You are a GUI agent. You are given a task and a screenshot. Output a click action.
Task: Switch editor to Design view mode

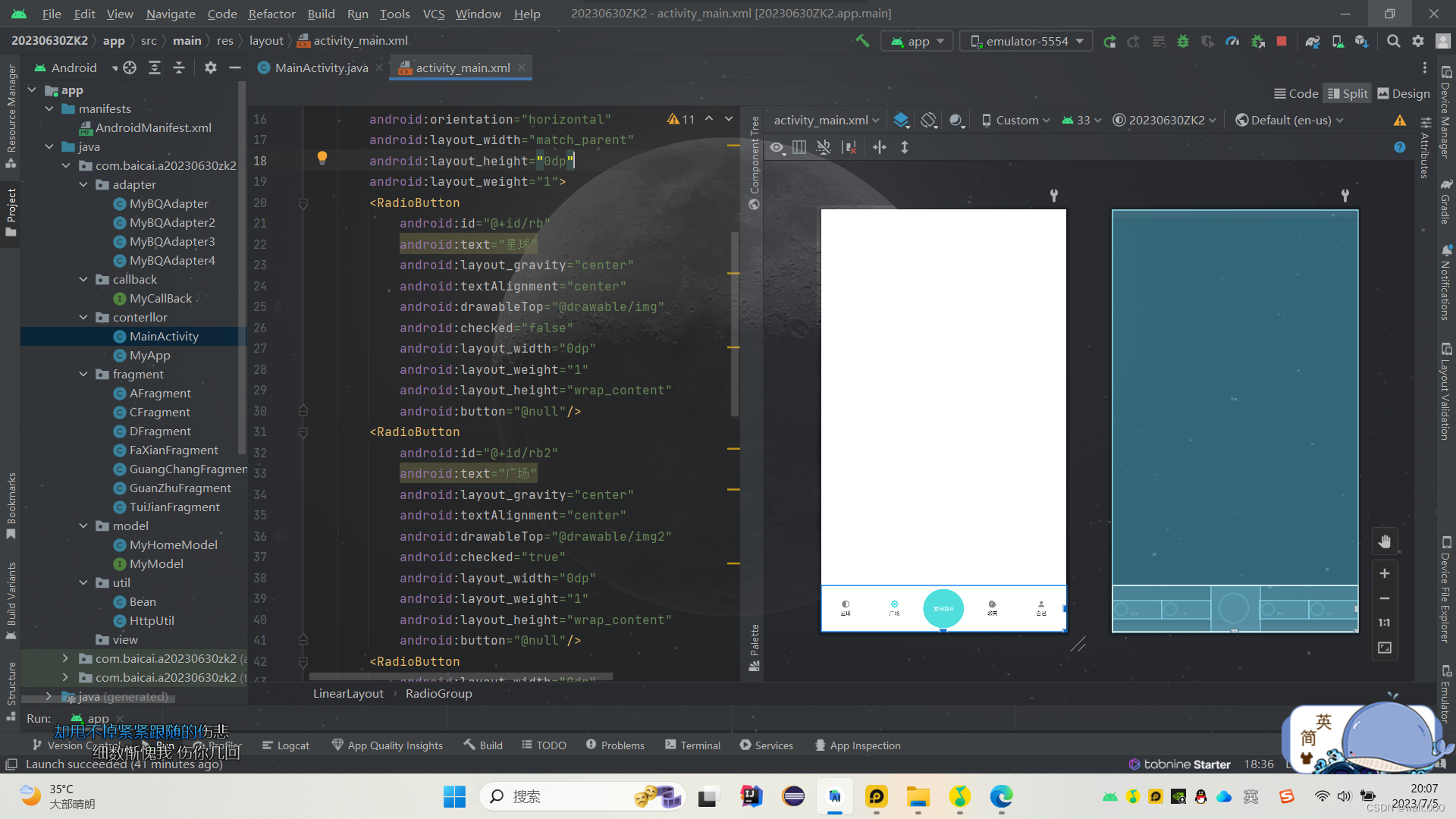coord(1404,93)
